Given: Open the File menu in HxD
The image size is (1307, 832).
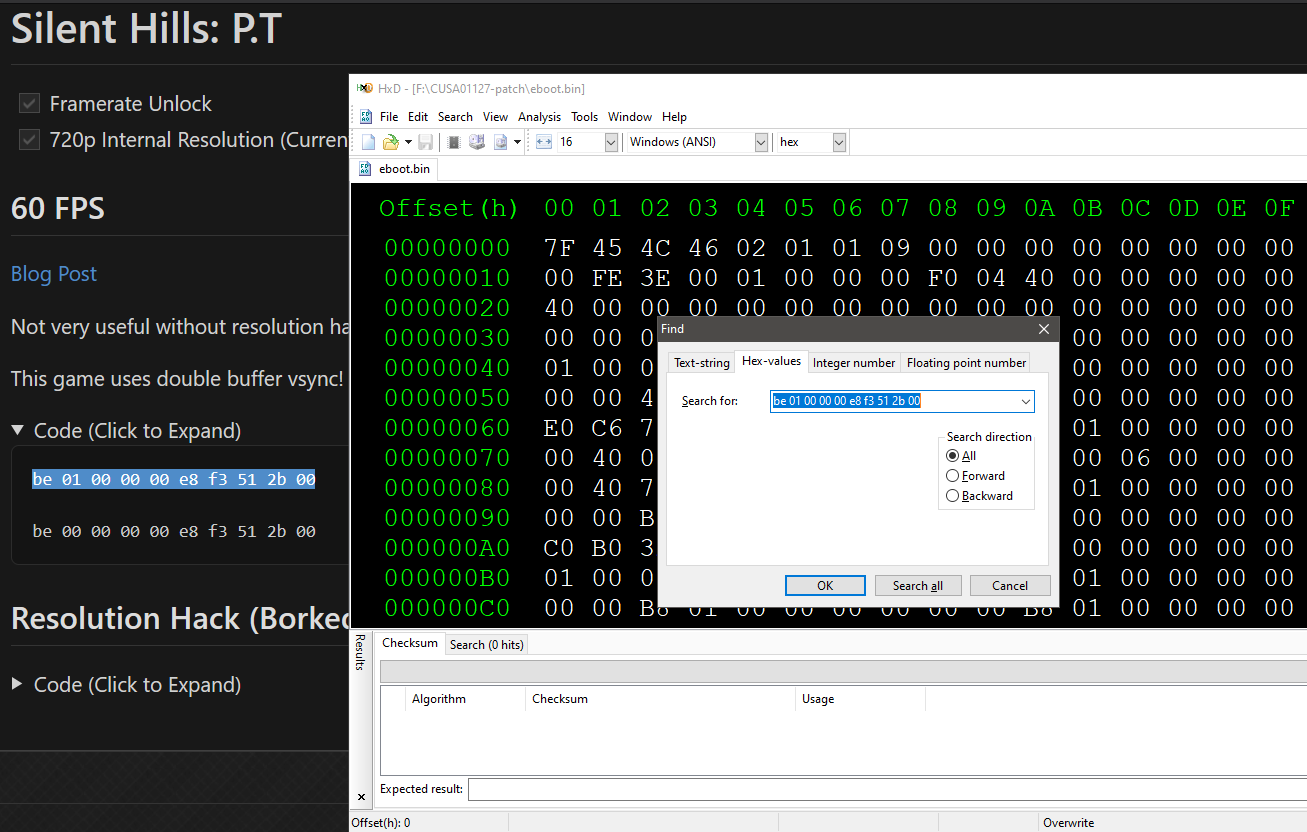Looking at the screenshot, I should click(x=389, y=117).
